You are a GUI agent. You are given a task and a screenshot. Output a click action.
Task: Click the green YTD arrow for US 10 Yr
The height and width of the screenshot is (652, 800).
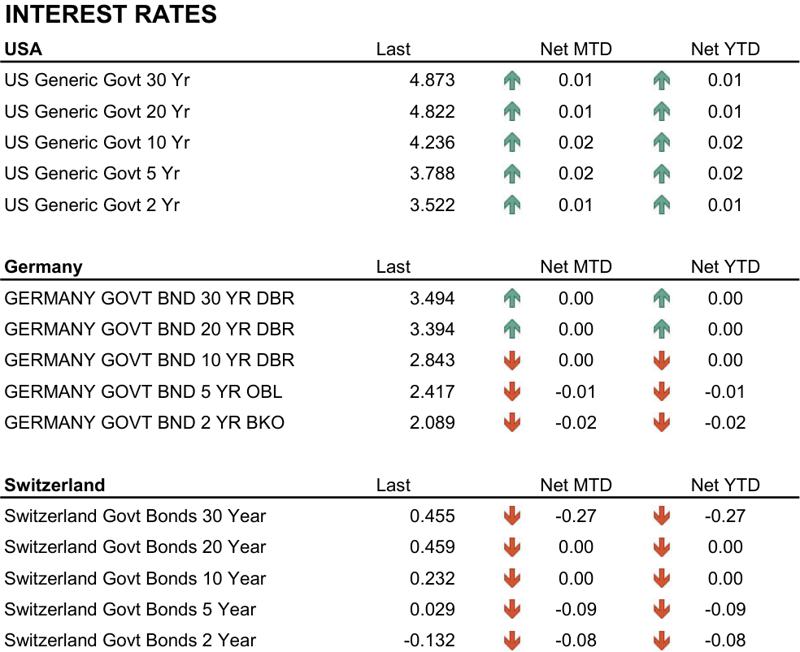click(661, 142)
